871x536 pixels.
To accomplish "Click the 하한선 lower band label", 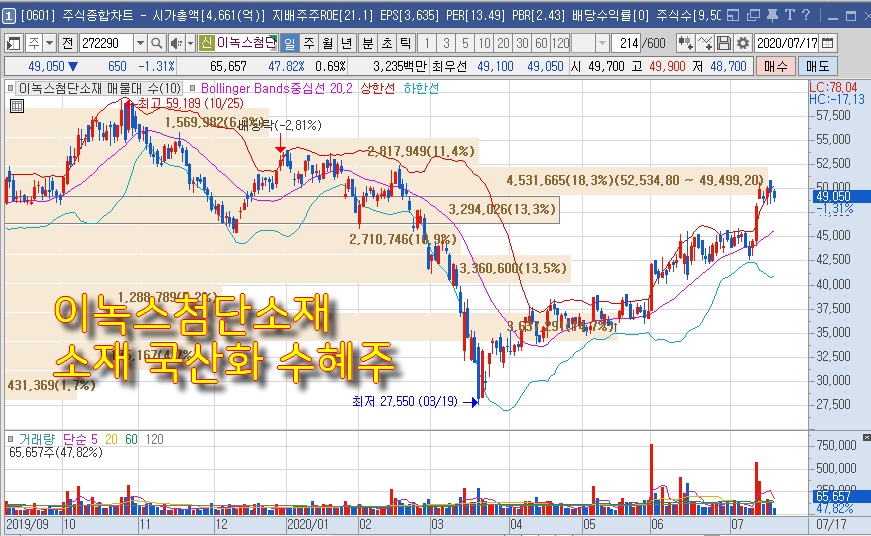I will (421, 88).
